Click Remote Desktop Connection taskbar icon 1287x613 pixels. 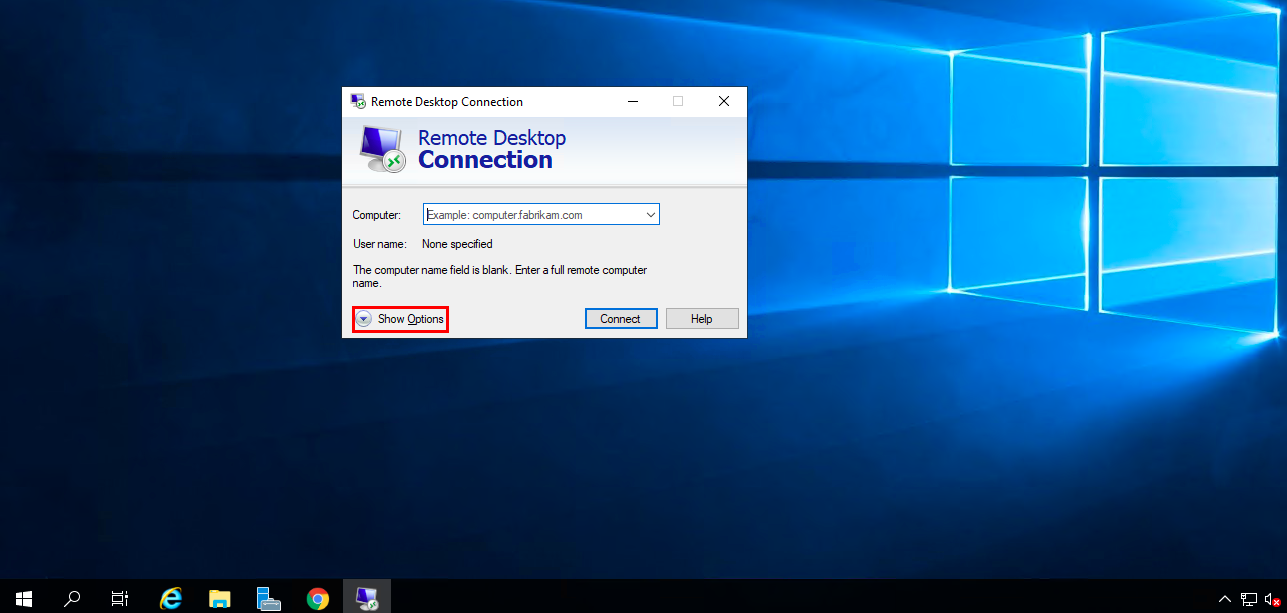point(367,599)
